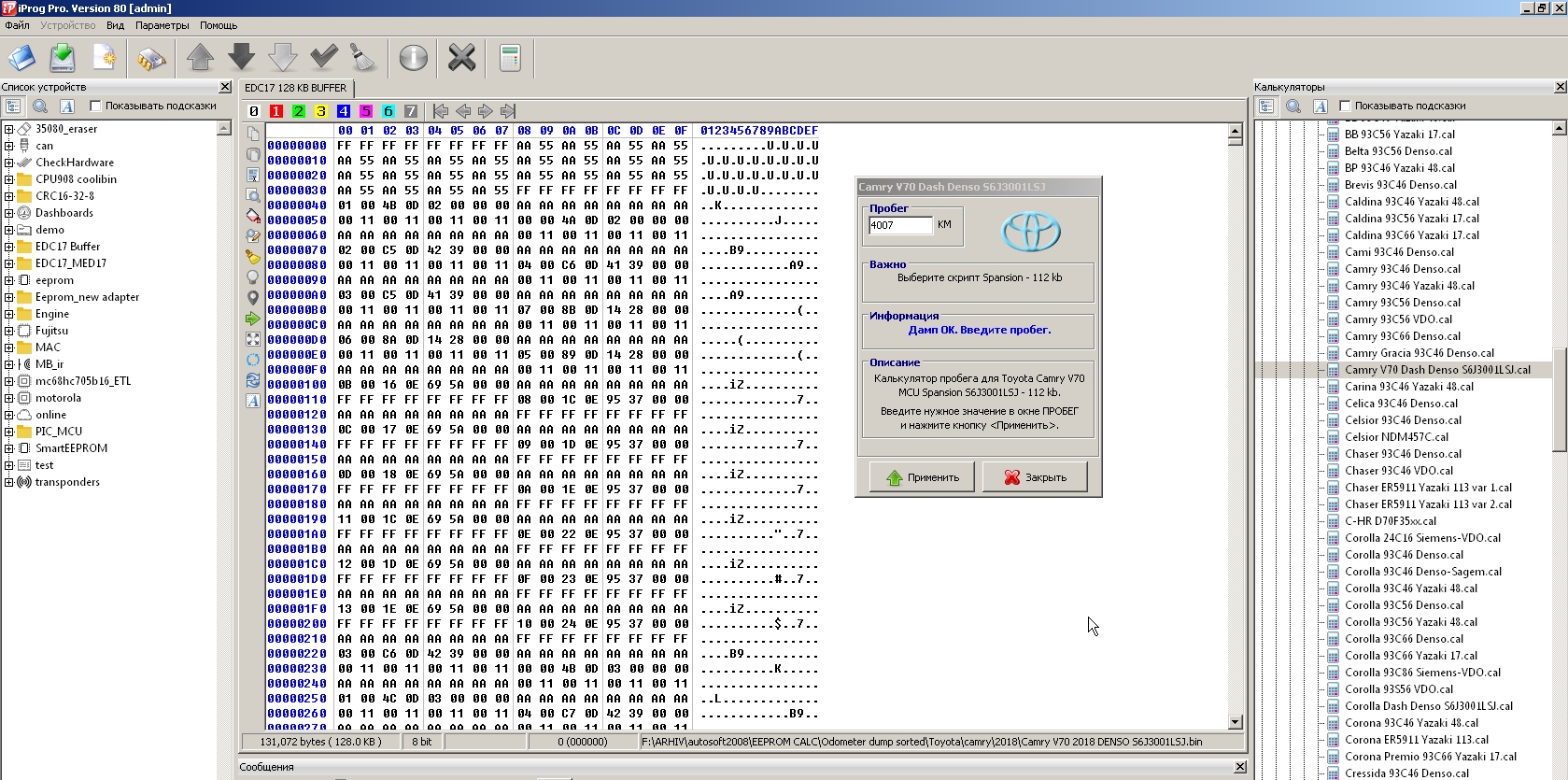Select green color marker 2

point(298,111)
